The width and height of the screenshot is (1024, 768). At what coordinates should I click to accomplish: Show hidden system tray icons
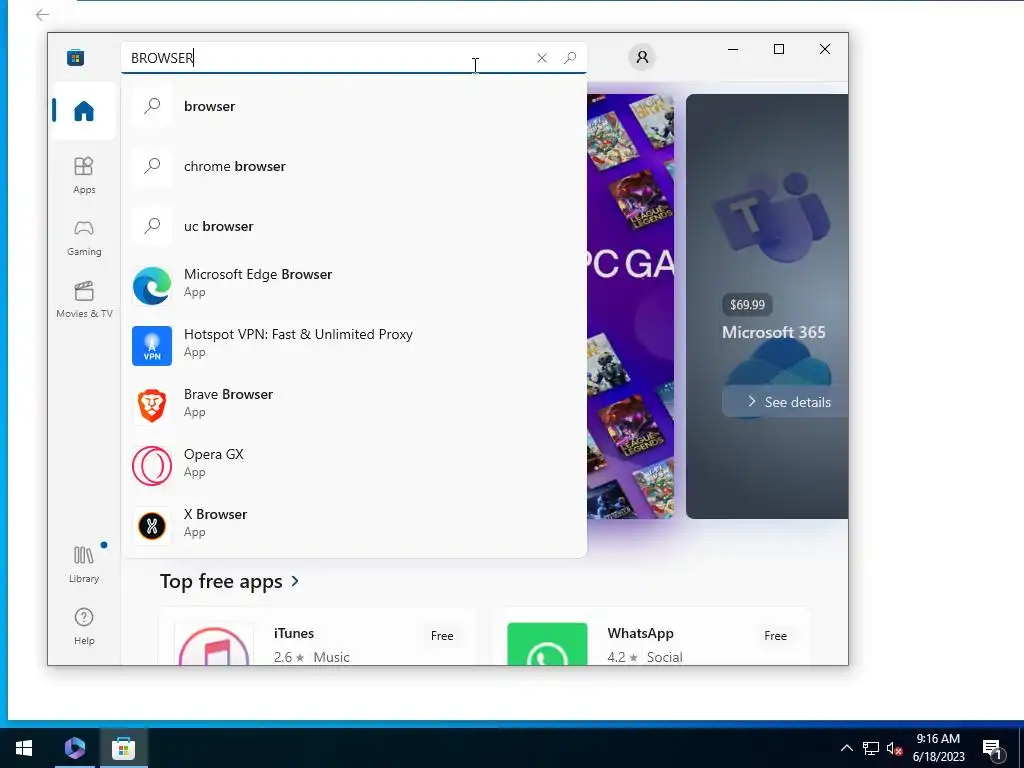[x=846, y=748]
